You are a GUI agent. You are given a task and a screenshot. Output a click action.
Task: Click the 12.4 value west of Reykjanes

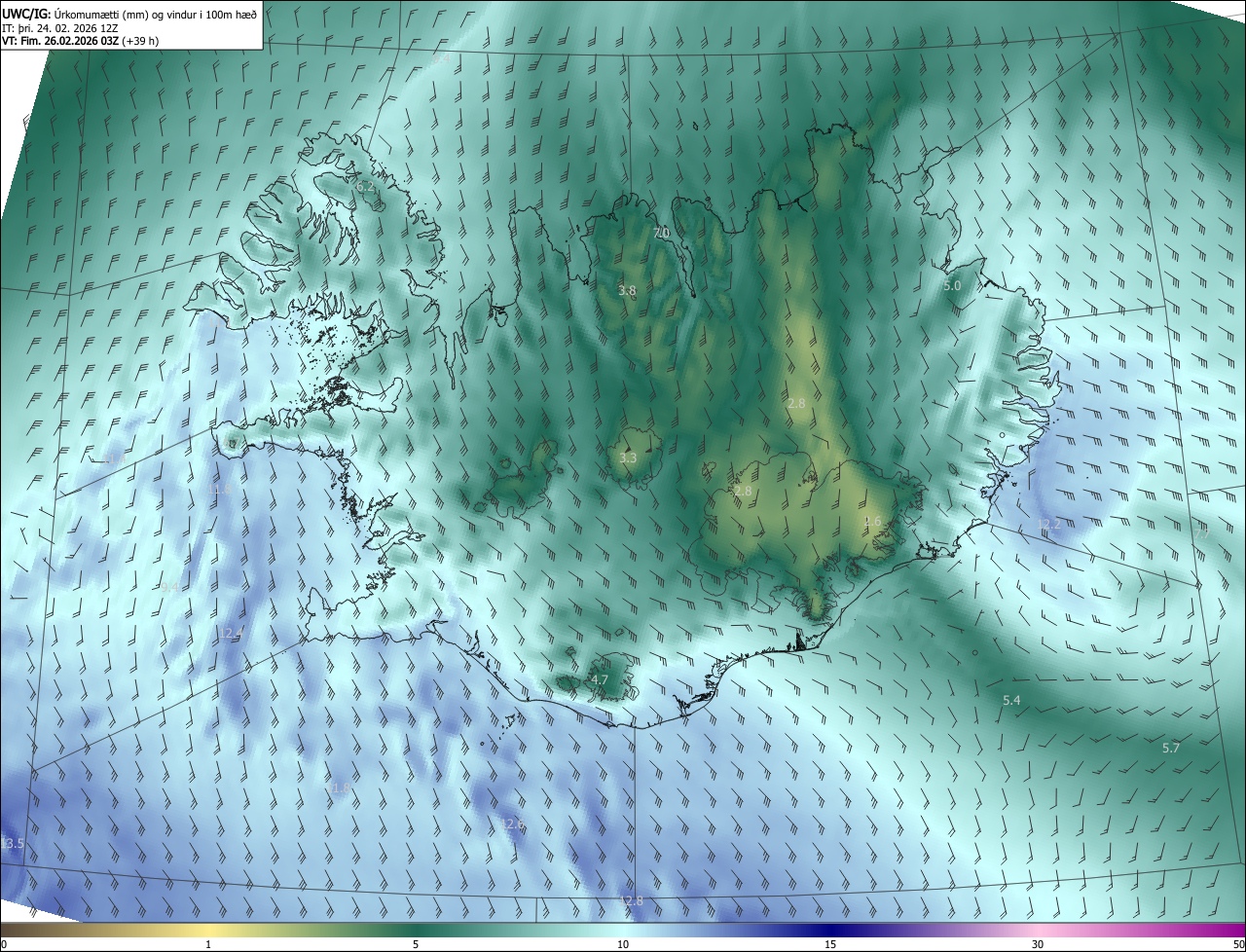point(231,633)
